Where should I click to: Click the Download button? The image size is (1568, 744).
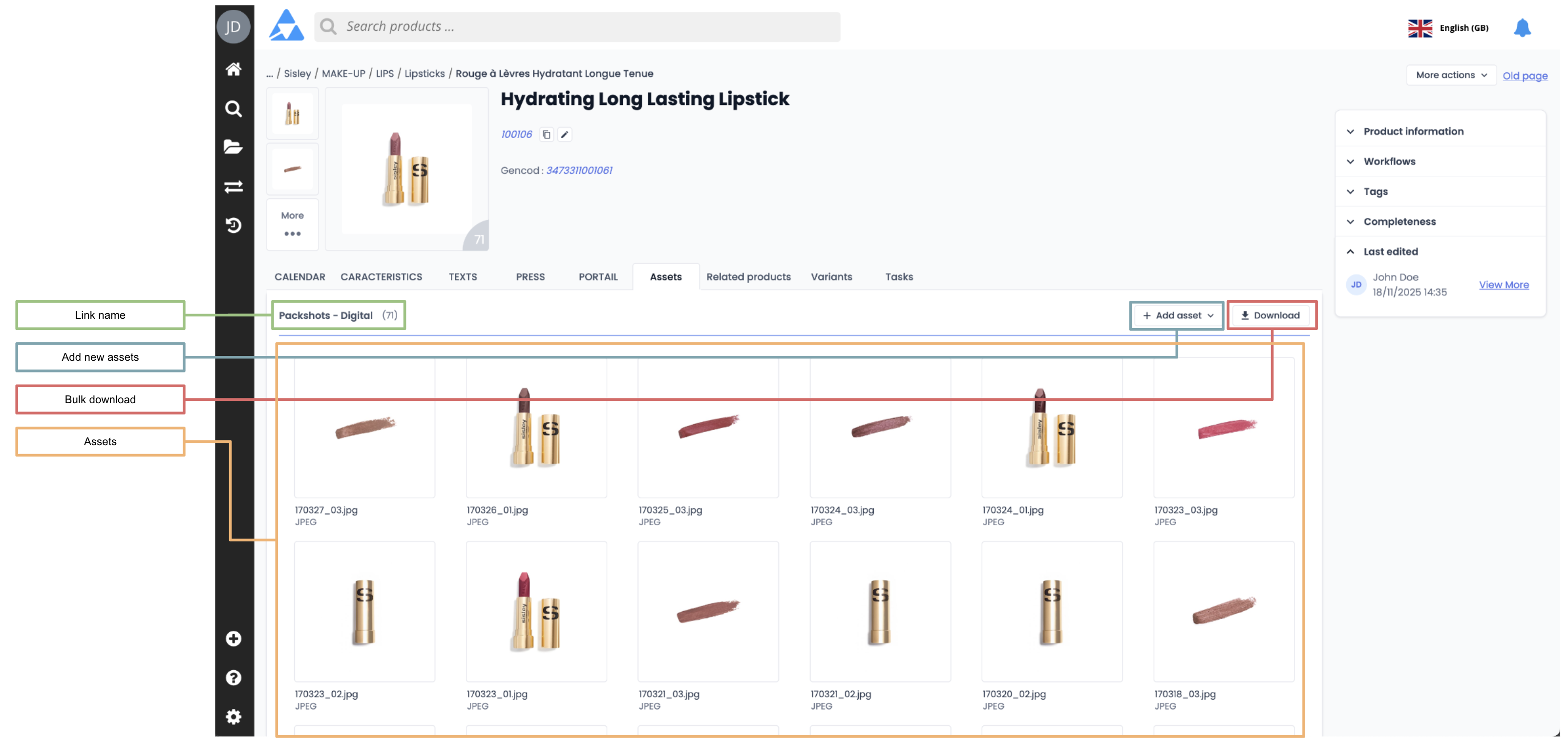[1271, 315]
